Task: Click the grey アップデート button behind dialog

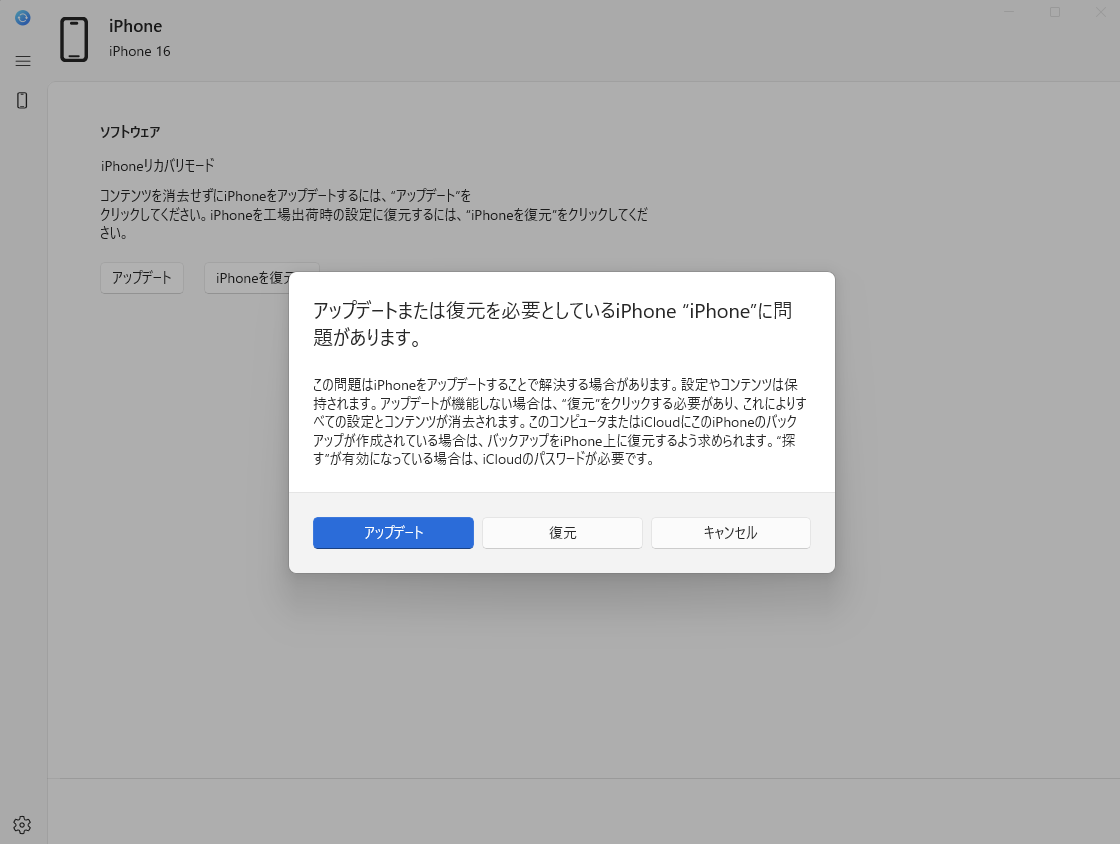Action: coord(142,278)
